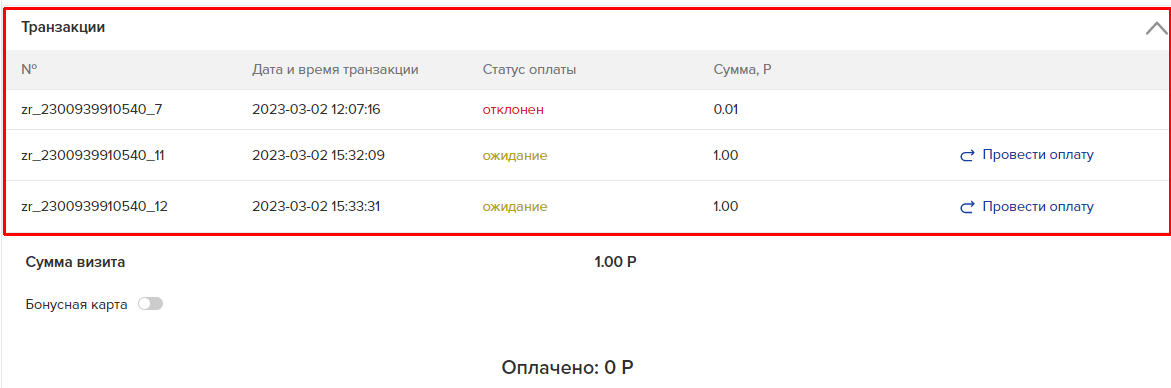This screenshot has width=1171, height=388.
Task: Click the Сумма, Р column header
Action: click(x=742, y=70)
